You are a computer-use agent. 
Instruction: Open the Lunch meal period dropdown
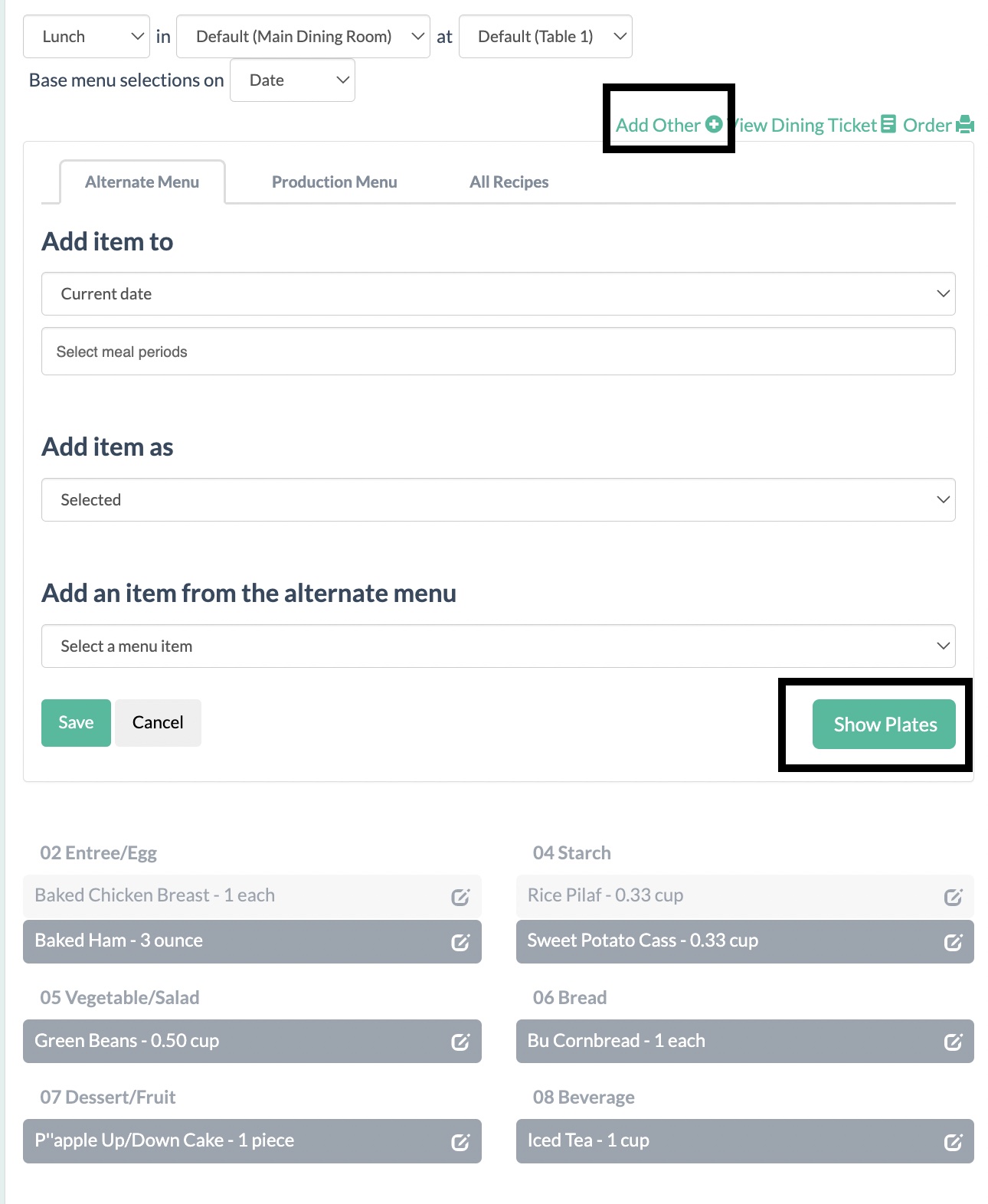[x=87, y=37]
